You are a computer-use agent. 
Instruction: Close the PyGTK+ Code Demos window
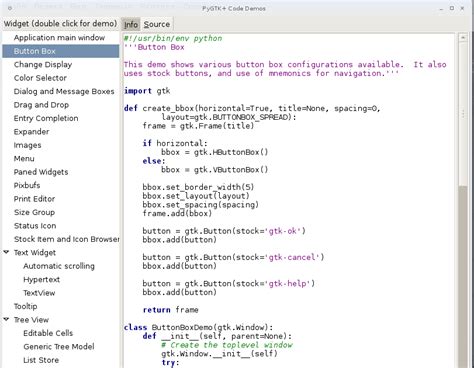[462, 8]
